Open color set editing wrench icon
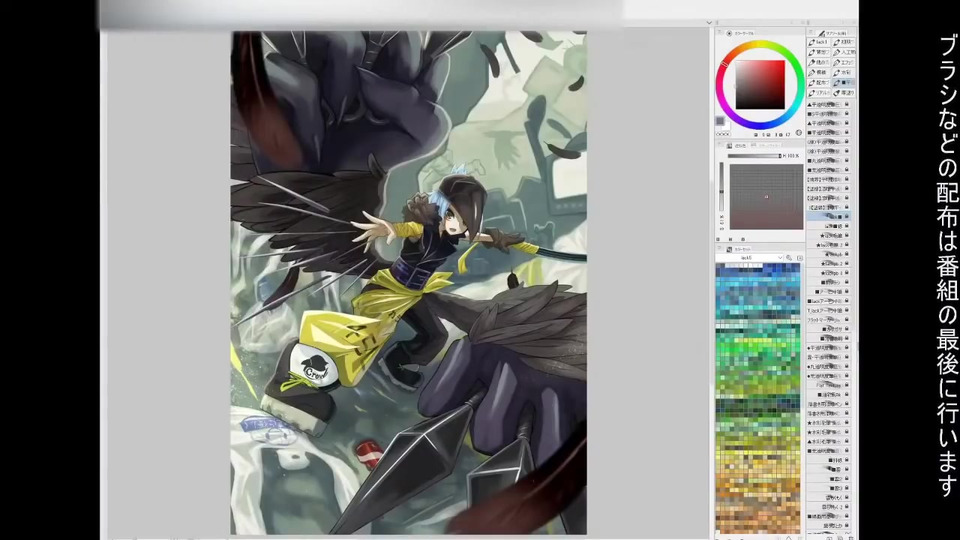The image size is (960, 540). tap(789, 258)
